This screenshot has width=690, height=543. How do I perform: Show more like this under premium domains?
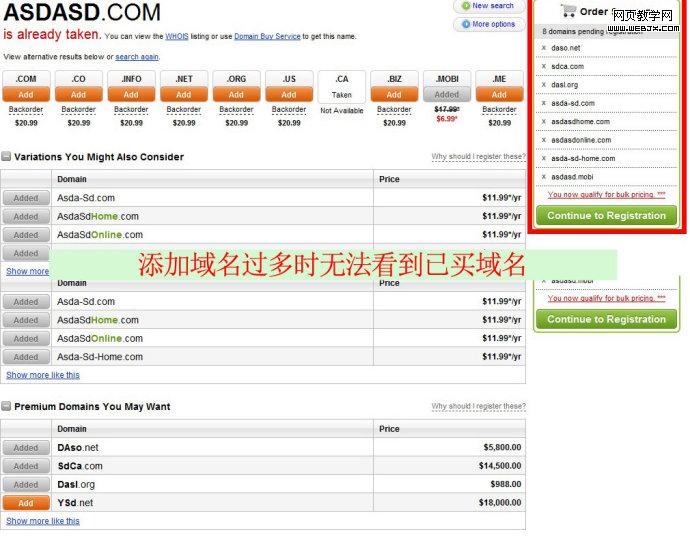(43, 521)
